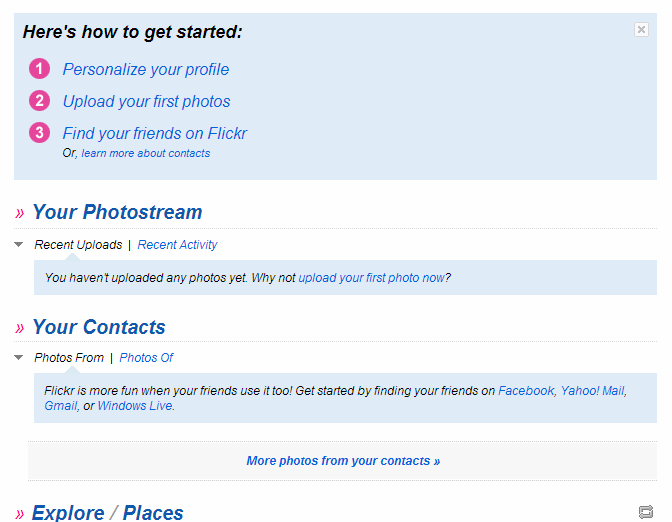Screen dimensions: 672x522
Task: Select the Recent Uploads tab
Action: point(78,245)
